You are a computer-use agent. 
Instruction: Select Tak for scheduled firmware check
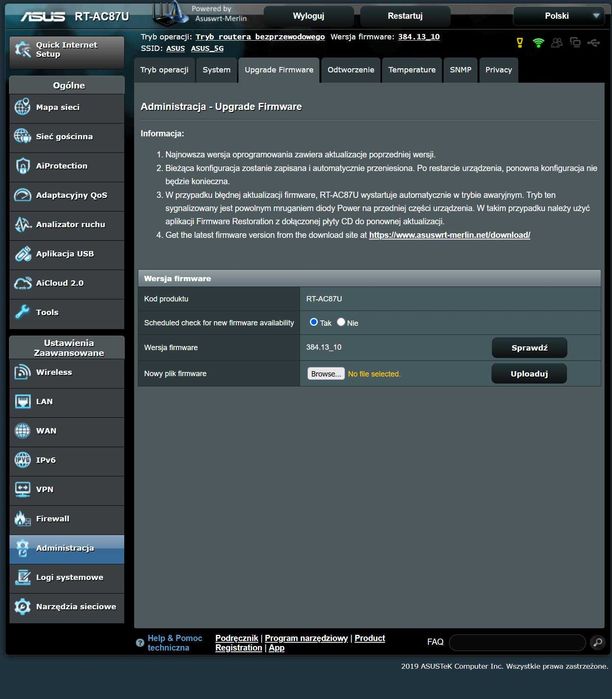[314, 322]
